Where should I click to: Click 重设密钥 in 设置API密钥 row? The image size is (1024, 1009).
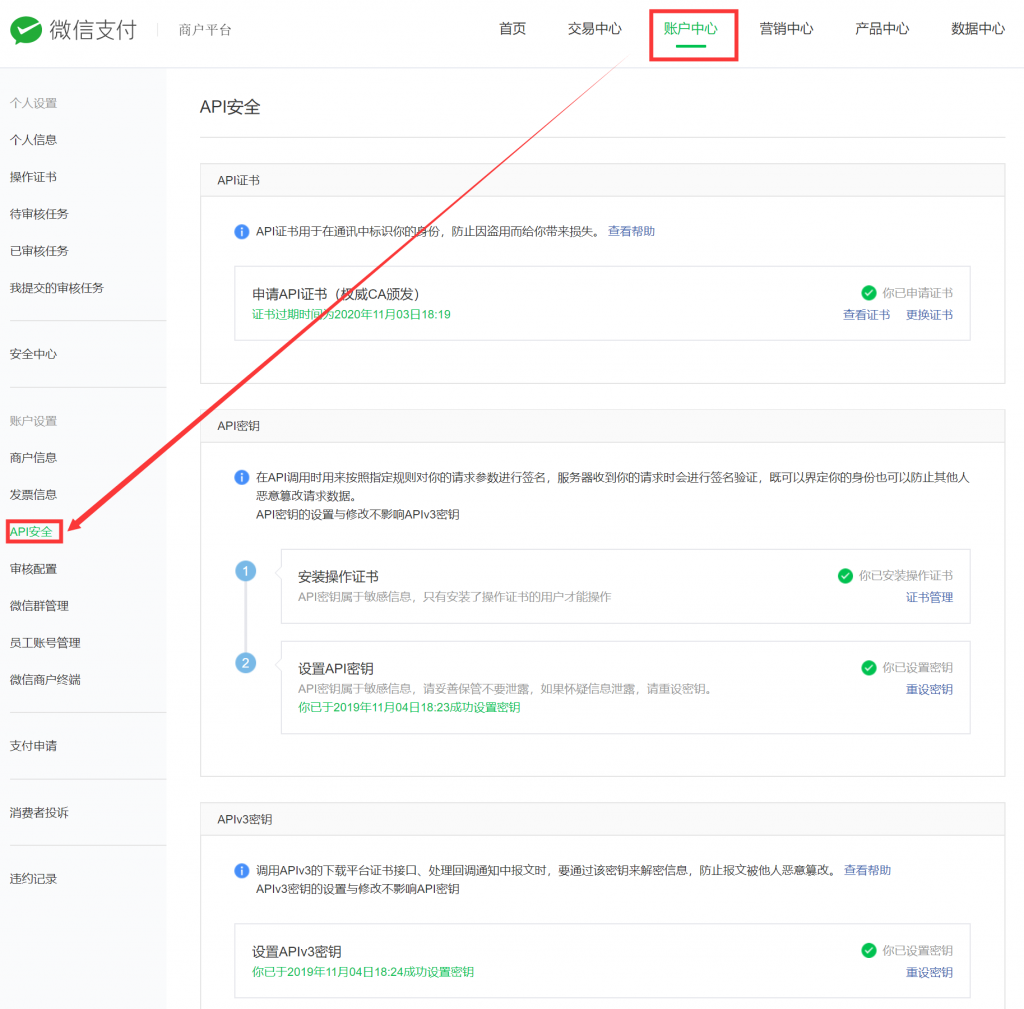929,689
